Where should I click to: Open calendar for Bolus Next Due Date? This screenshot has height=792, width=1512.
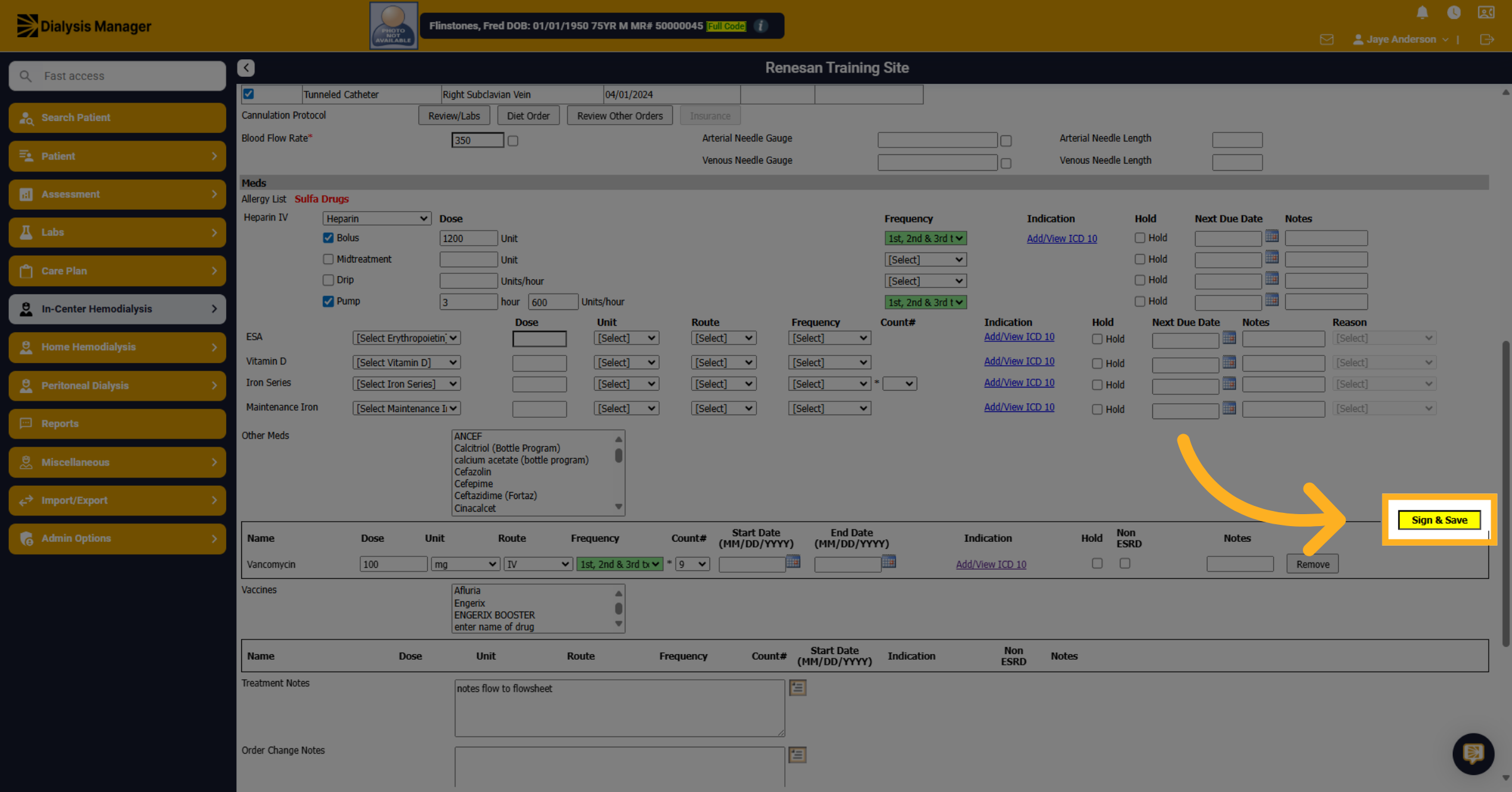click(x=1272, y=236)
